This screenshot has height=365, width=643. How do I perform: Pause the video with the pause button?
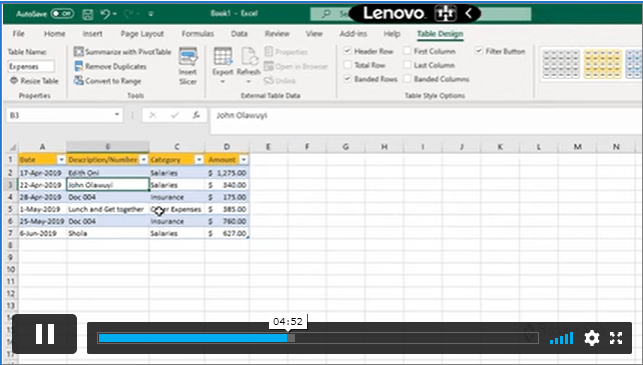(x=45, y=334)
